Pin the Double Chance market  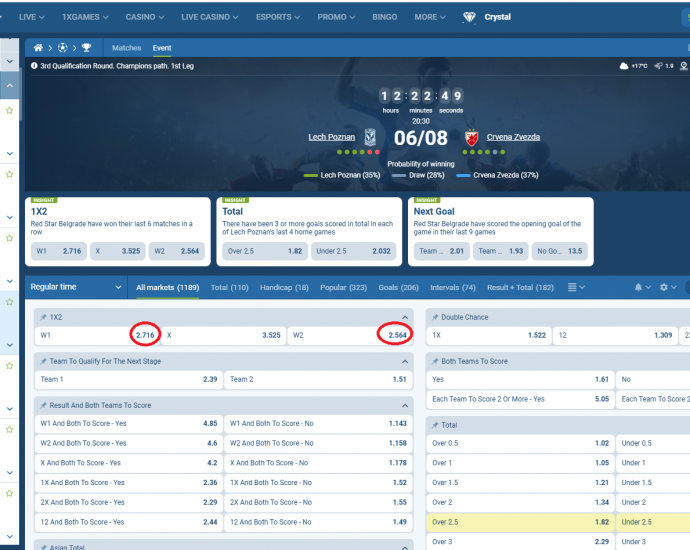click(x=435, y=317)
